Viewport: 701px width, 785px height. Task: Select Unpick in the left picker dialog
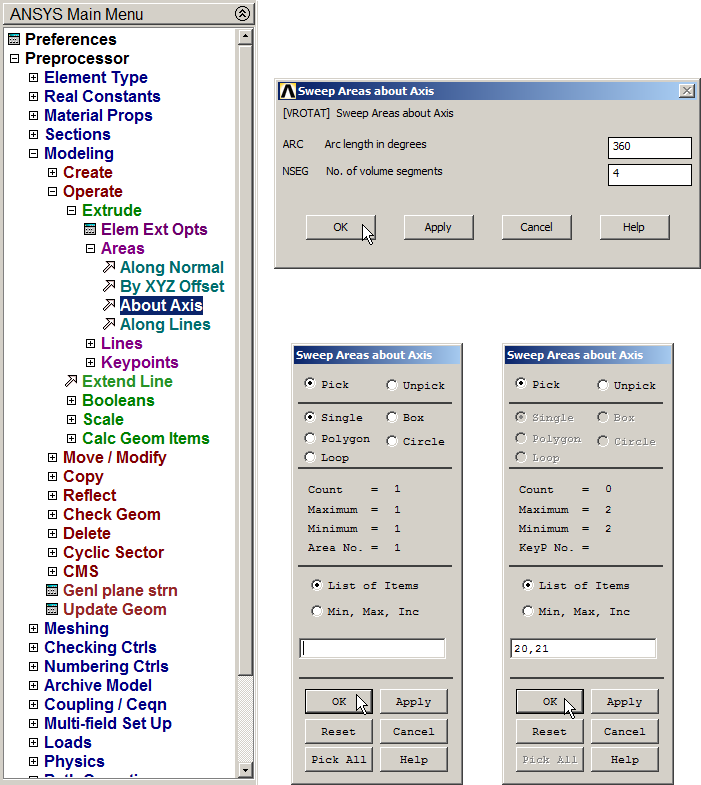[x=392, y=385]
